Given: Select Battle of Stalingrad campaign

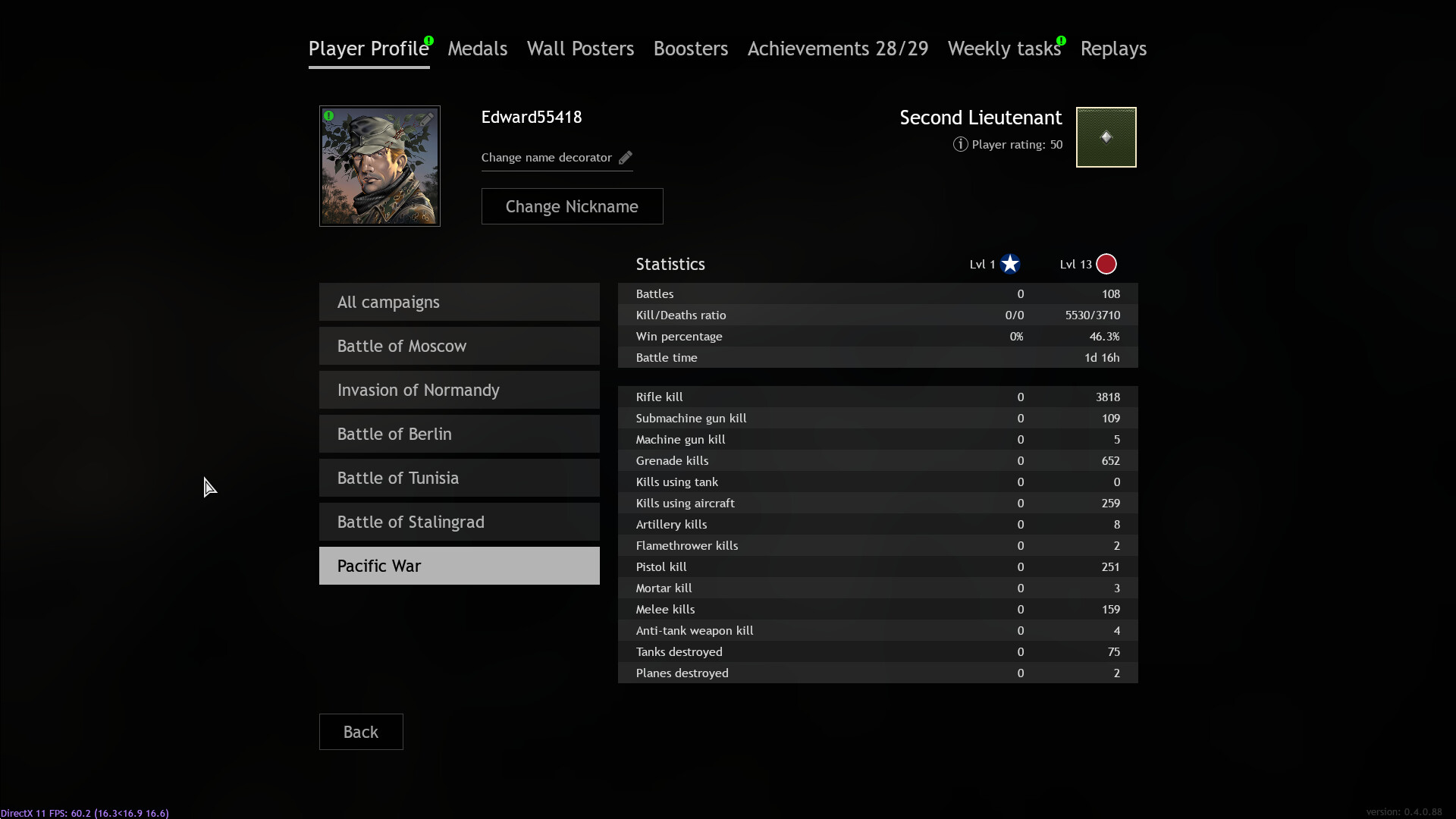Looking at the screenshot, I should [459, 522].
